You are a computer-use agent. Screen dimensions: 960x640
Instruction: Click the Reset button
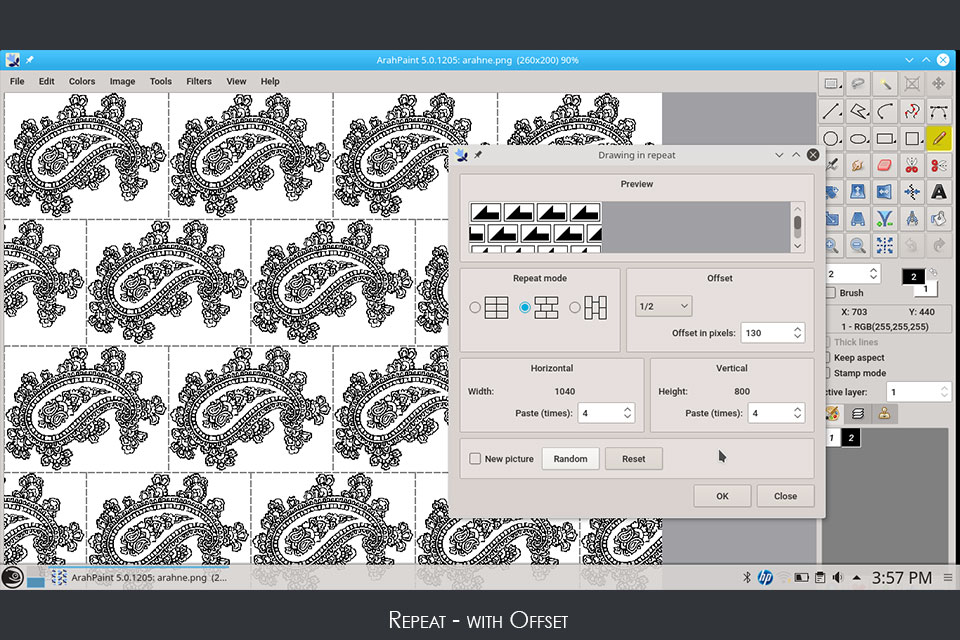pyautogui.click(x=634, y=459)
